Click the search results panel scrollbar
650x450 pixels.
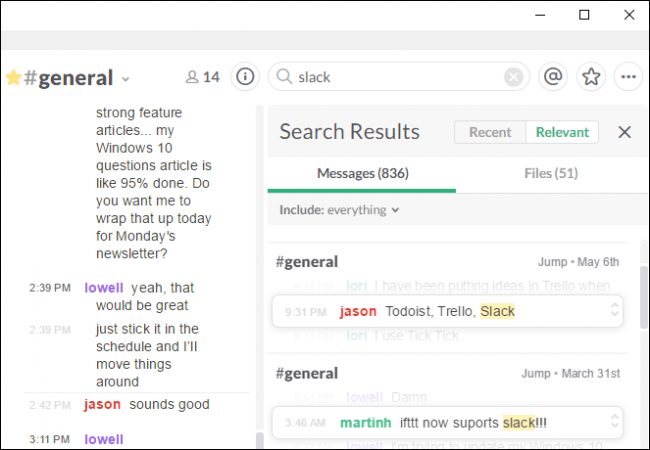[644, 297]
